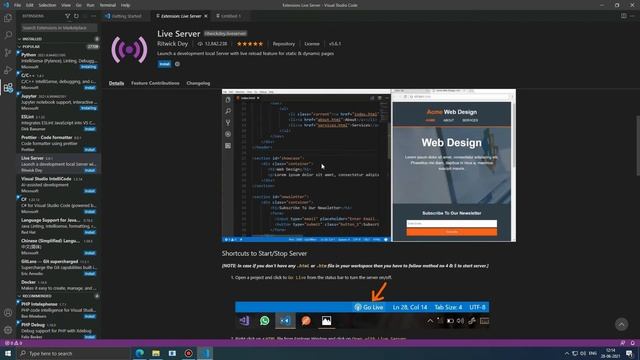Click the errors and warnings status indicator
Screen dimensions: 640x360
13,343
